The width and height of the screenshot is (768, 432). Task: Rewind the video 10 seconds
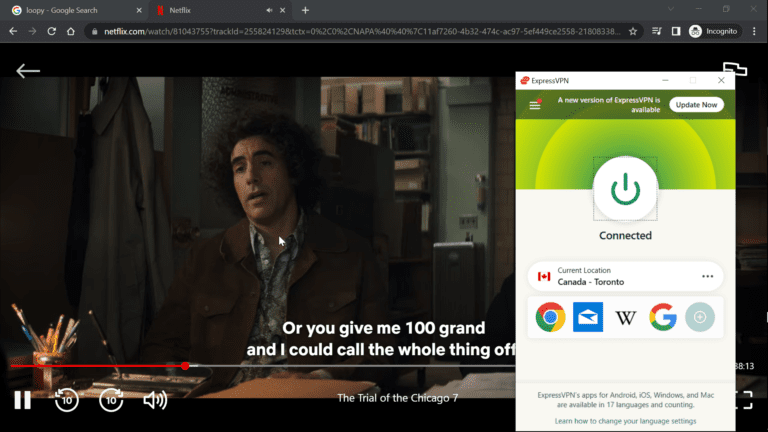(66, 400)
